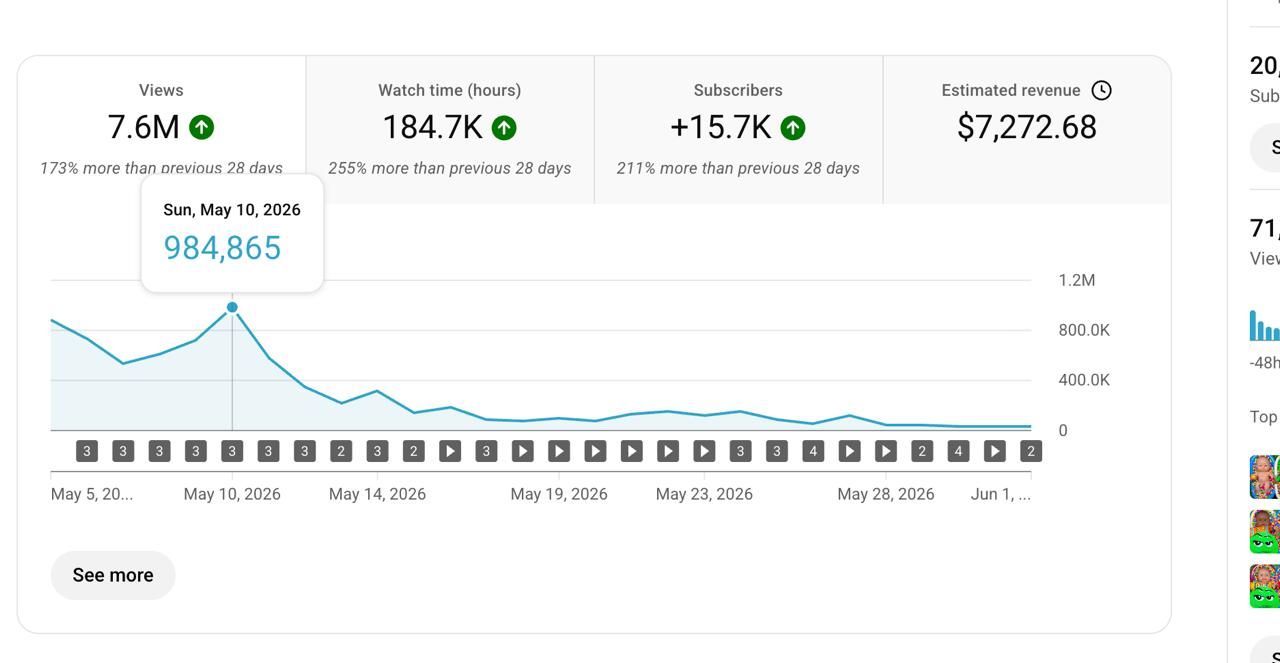Image resolution: width=1280 pixels, height=663 pixels.
Task: Click the 255% more than previous 28 days text
Action: click(450, 168)
